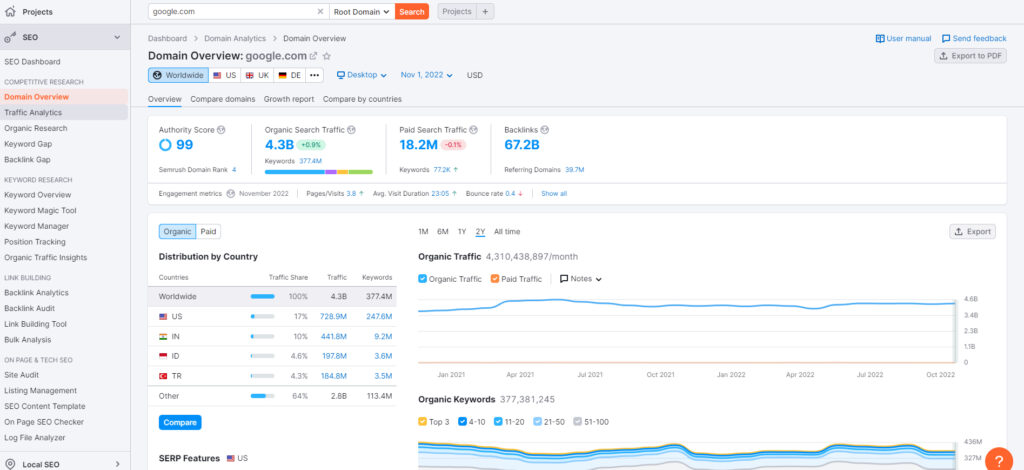Add a new project tab with plus
1024x470 pixels.
(x=485, y=11)
